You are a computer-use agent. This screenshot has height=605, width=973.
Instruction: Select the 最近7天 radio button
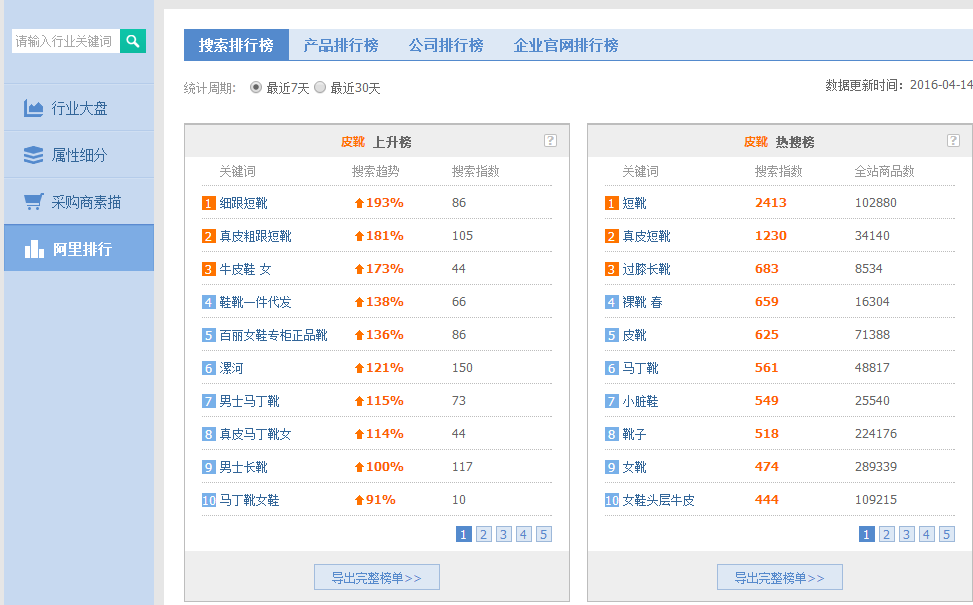tap(256, 88)
